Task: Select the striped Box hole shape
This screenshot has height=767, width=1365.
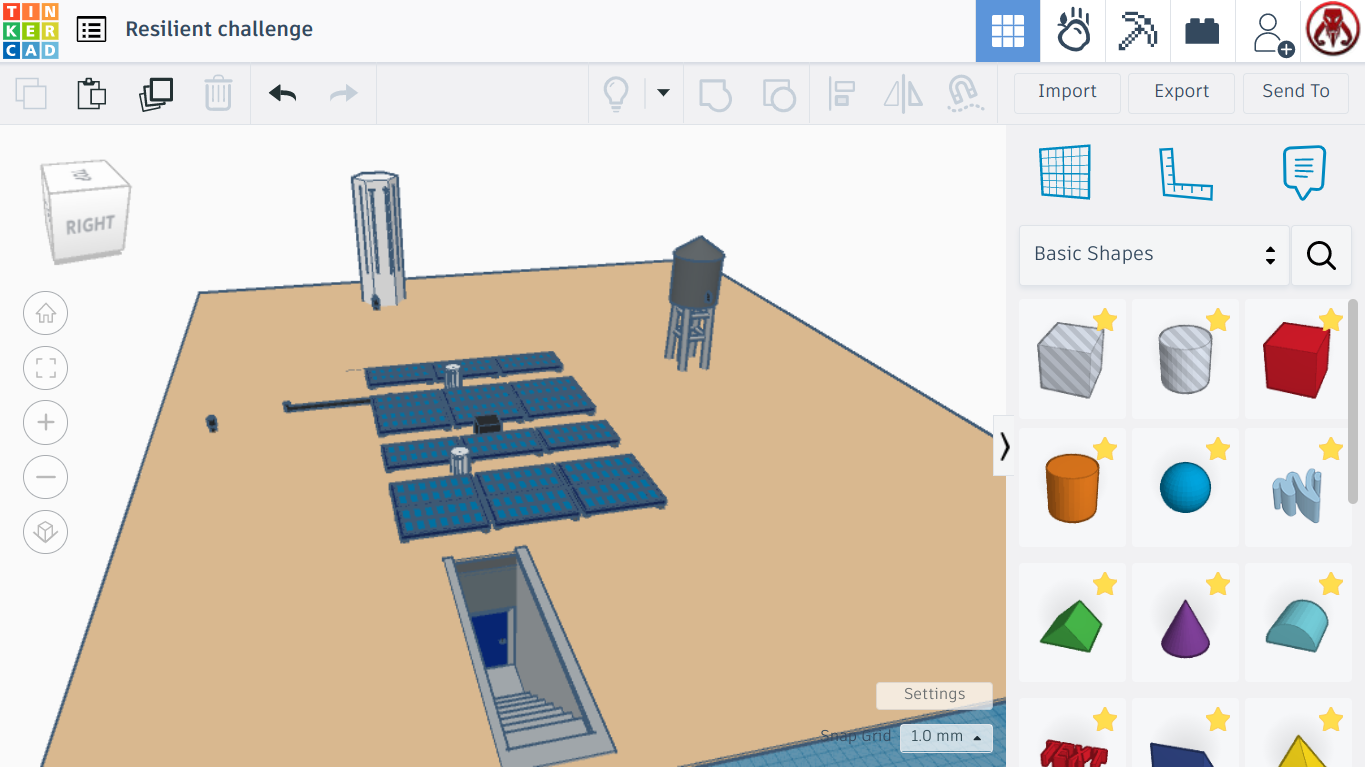Action: pos(1071,358)
